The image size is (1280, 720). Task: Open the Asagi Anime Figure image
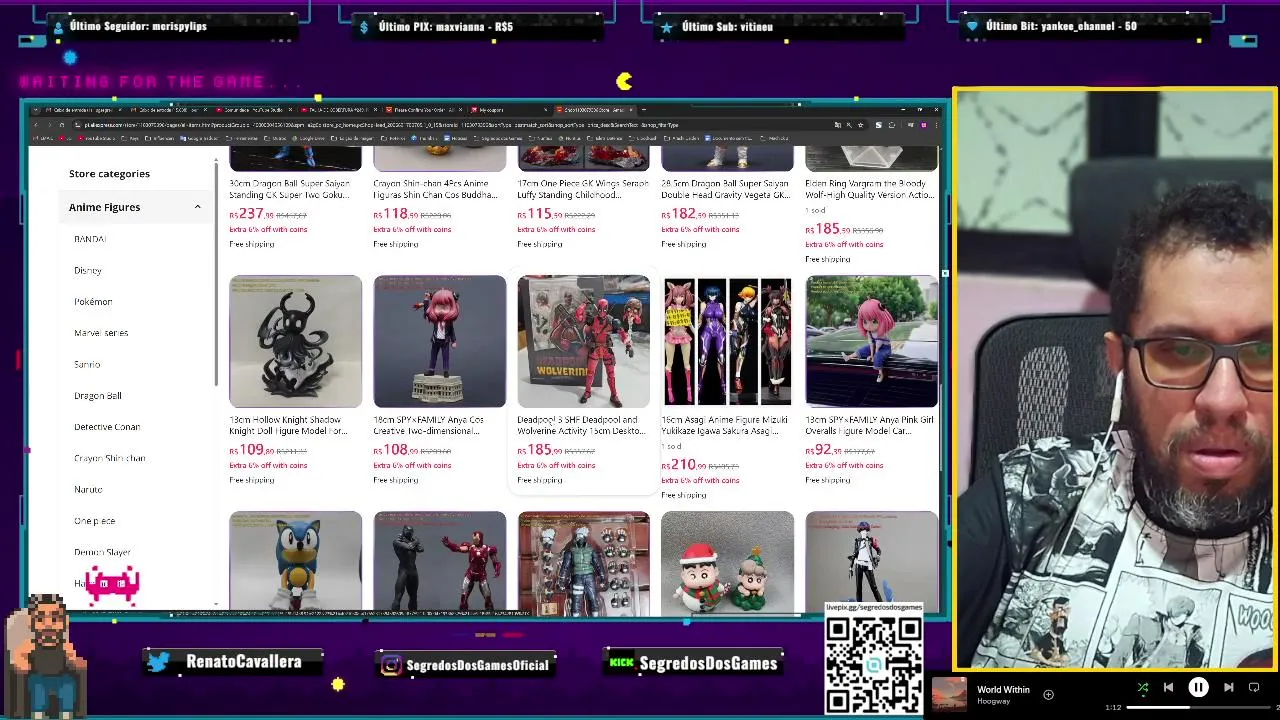[728, 341]
